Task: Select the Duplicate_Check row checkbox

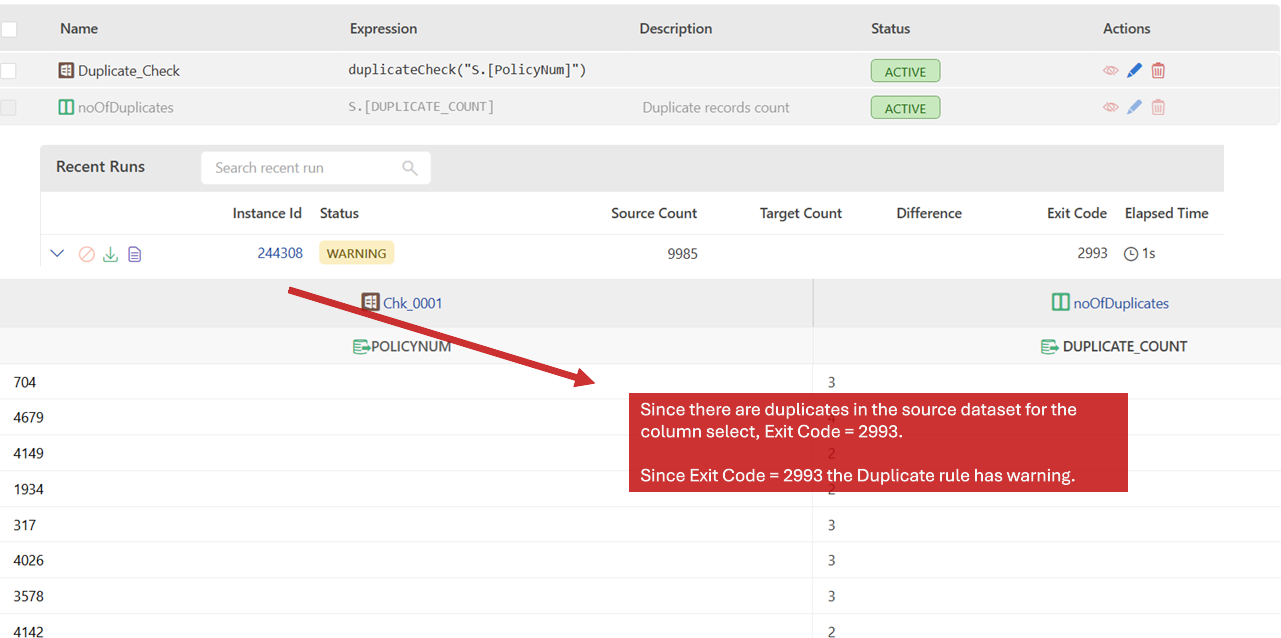Action: (x=8, y=71)
